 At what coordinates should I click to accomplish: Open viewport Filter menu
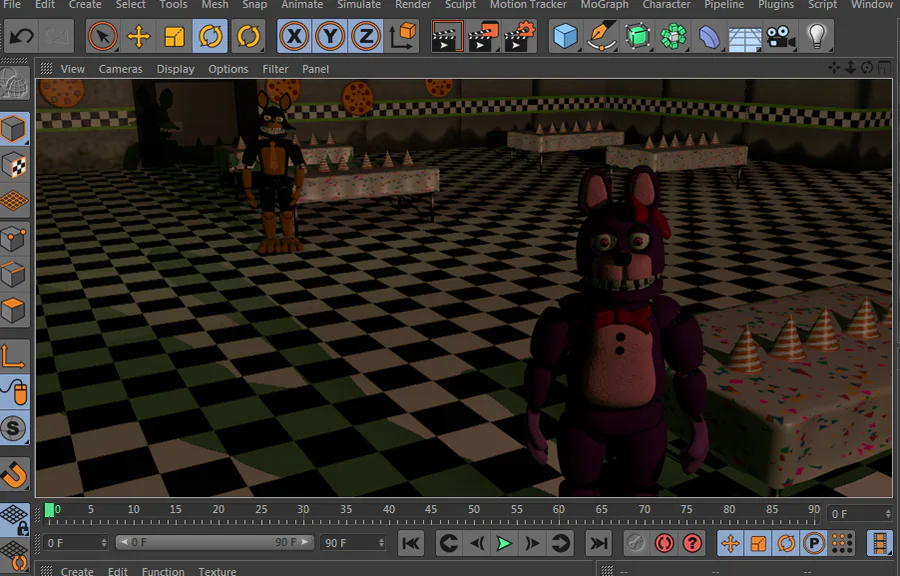pyautogui.click(x=276, y=69)
